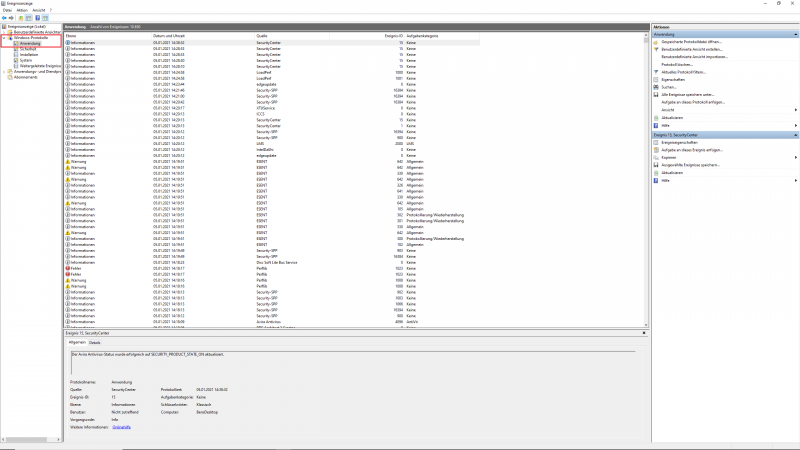Click Aufgabe an dieses Ereignis anfügen
This screenshot has width=800, height=450.
coord(692,150)
